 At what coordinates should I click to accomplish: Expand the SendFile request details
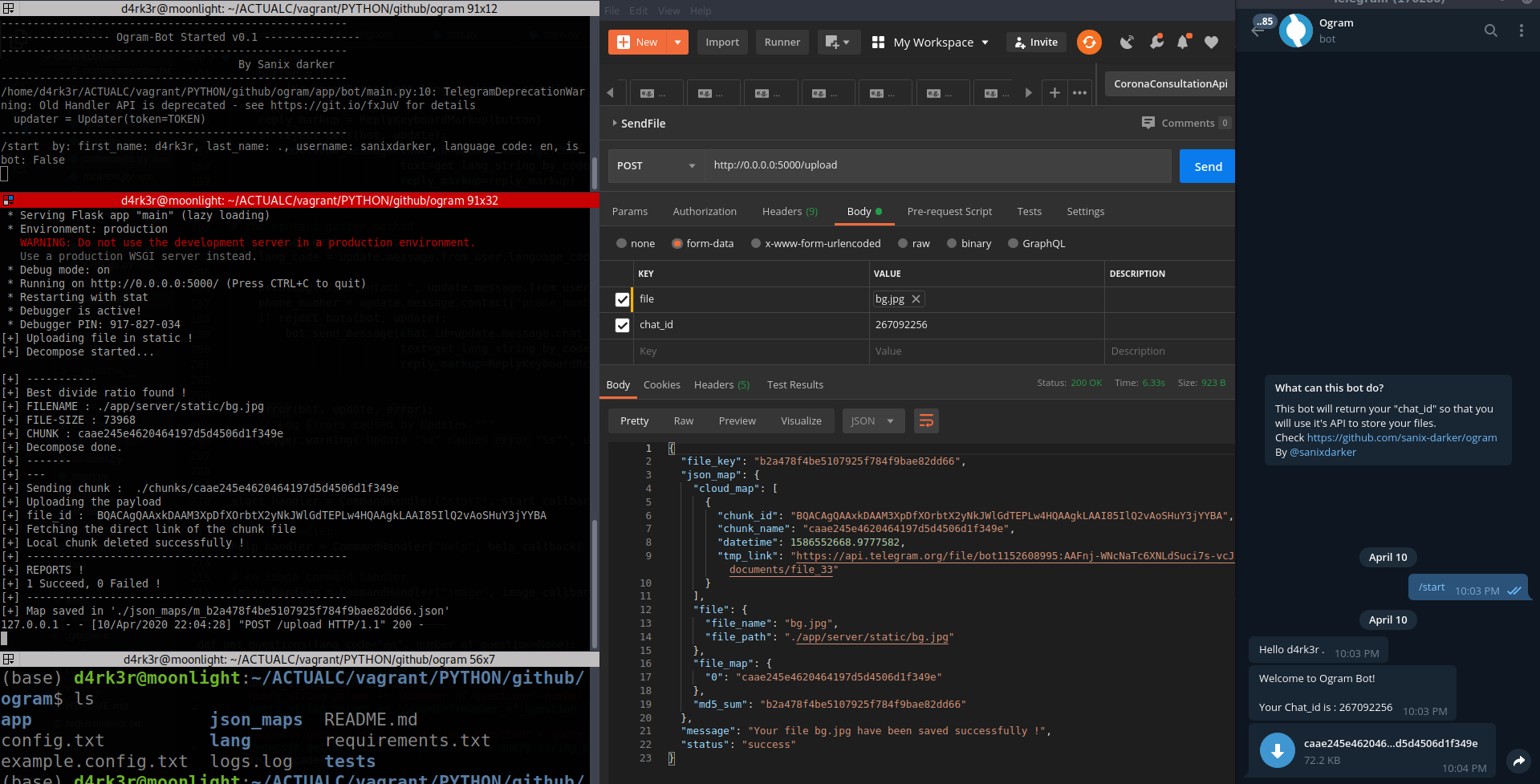tap(615, 123)
